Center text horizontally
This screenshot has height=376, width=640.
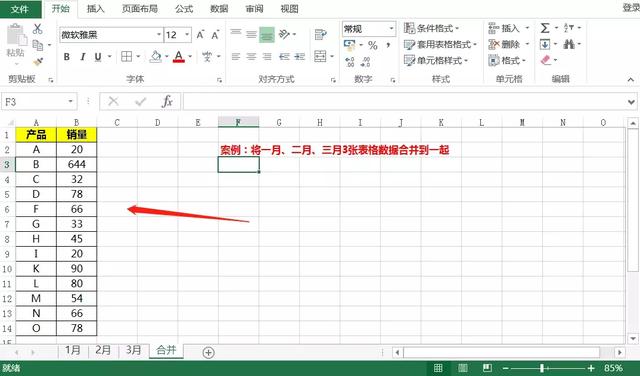click(251, 57)
